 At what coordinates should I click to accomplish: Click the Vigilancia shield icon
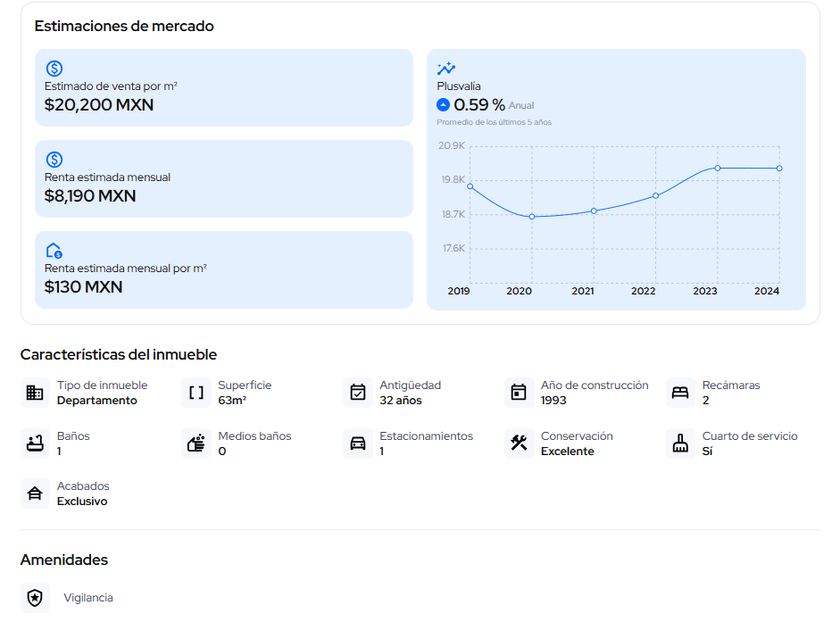(35, 598)
